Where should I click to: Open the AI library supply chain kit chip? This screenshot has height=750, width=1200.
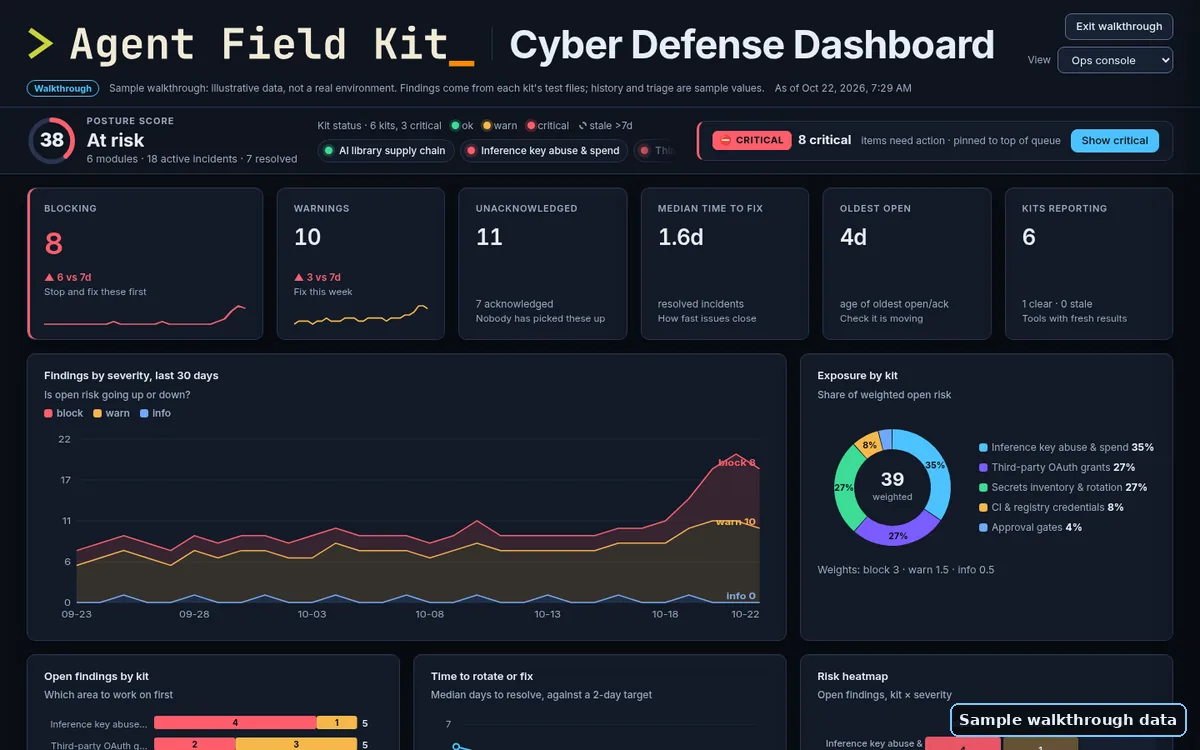(386, 151)
